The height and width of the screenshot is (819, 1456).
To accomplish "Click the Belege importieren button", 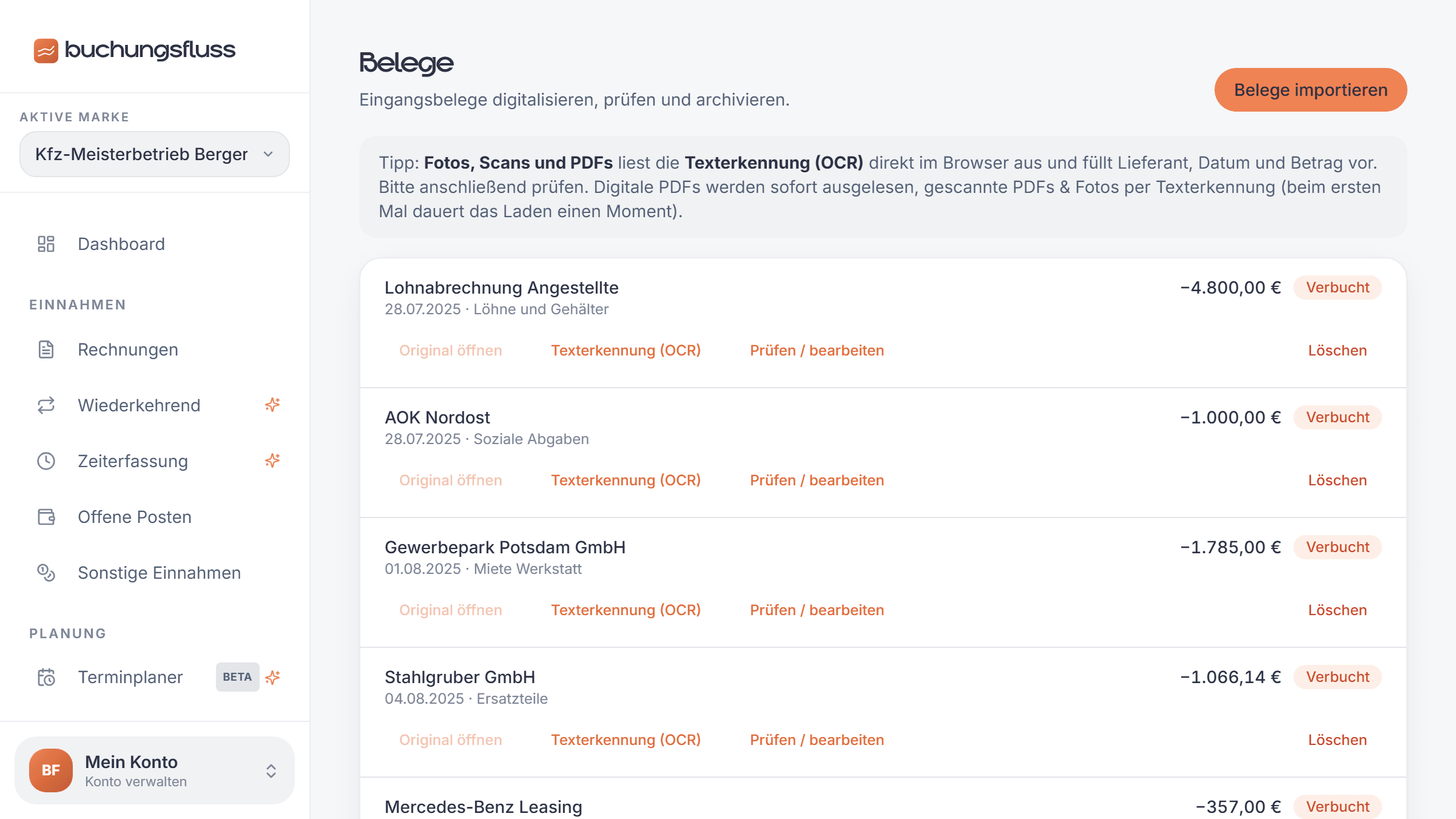I will [x=1310, y=90].
